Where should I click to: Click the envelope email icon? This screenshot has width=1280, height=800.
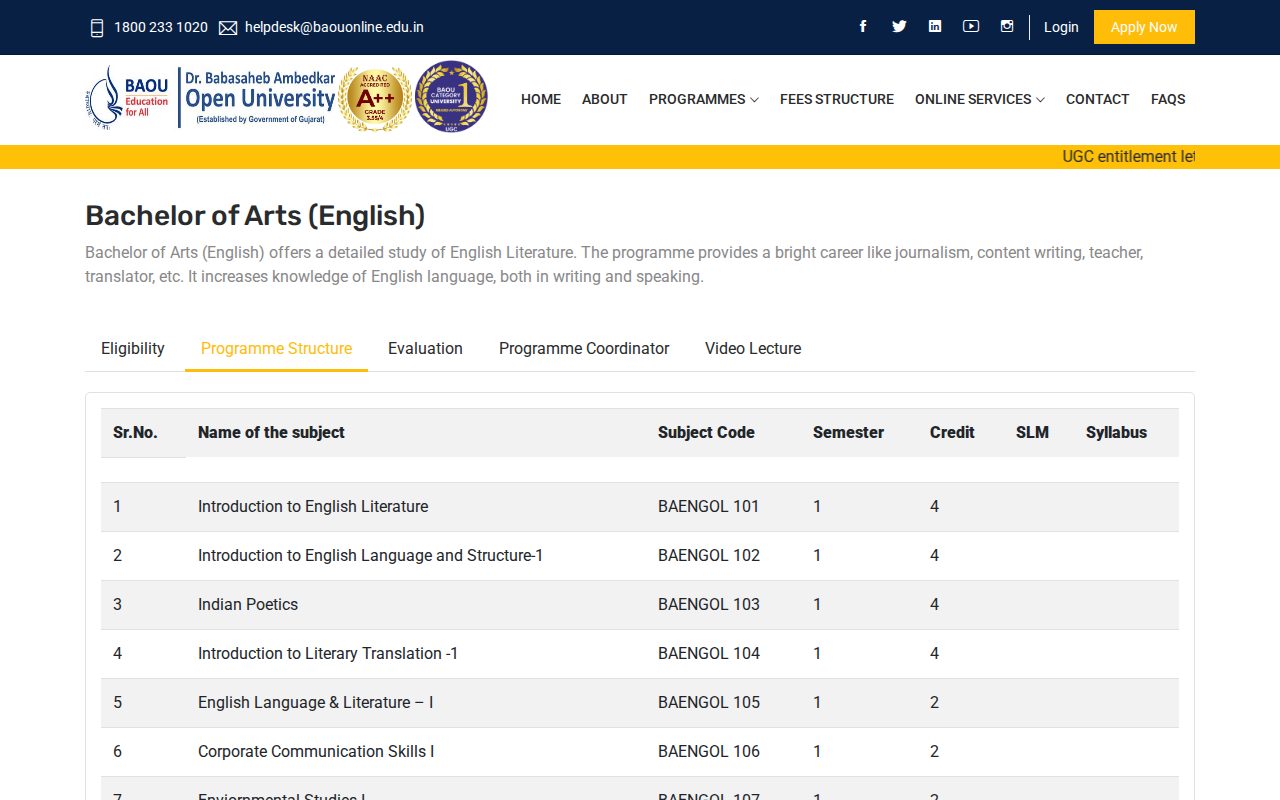[x=228, y=28]
